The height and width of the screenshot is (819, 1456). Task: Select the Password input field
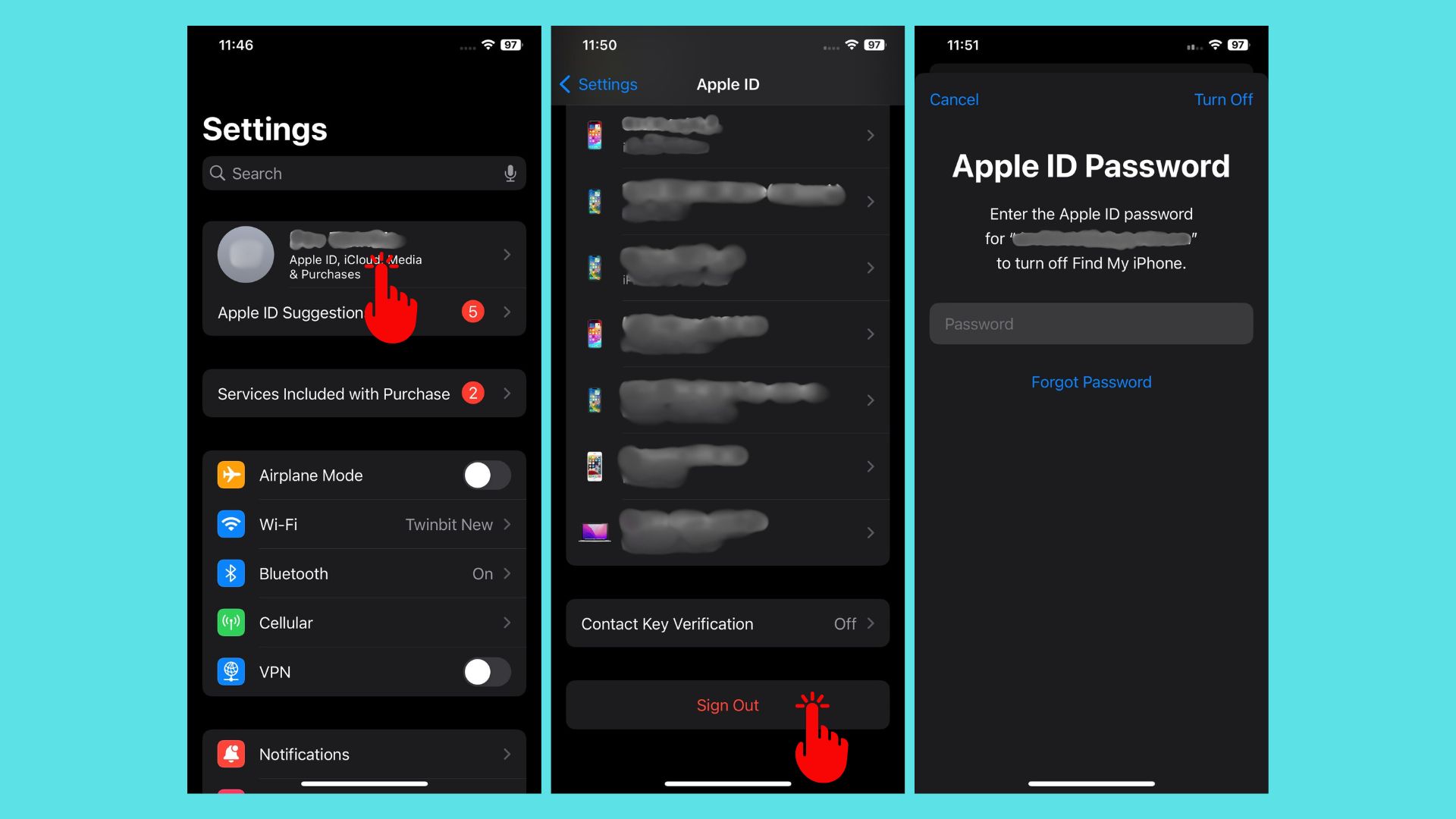point(1091,323)
